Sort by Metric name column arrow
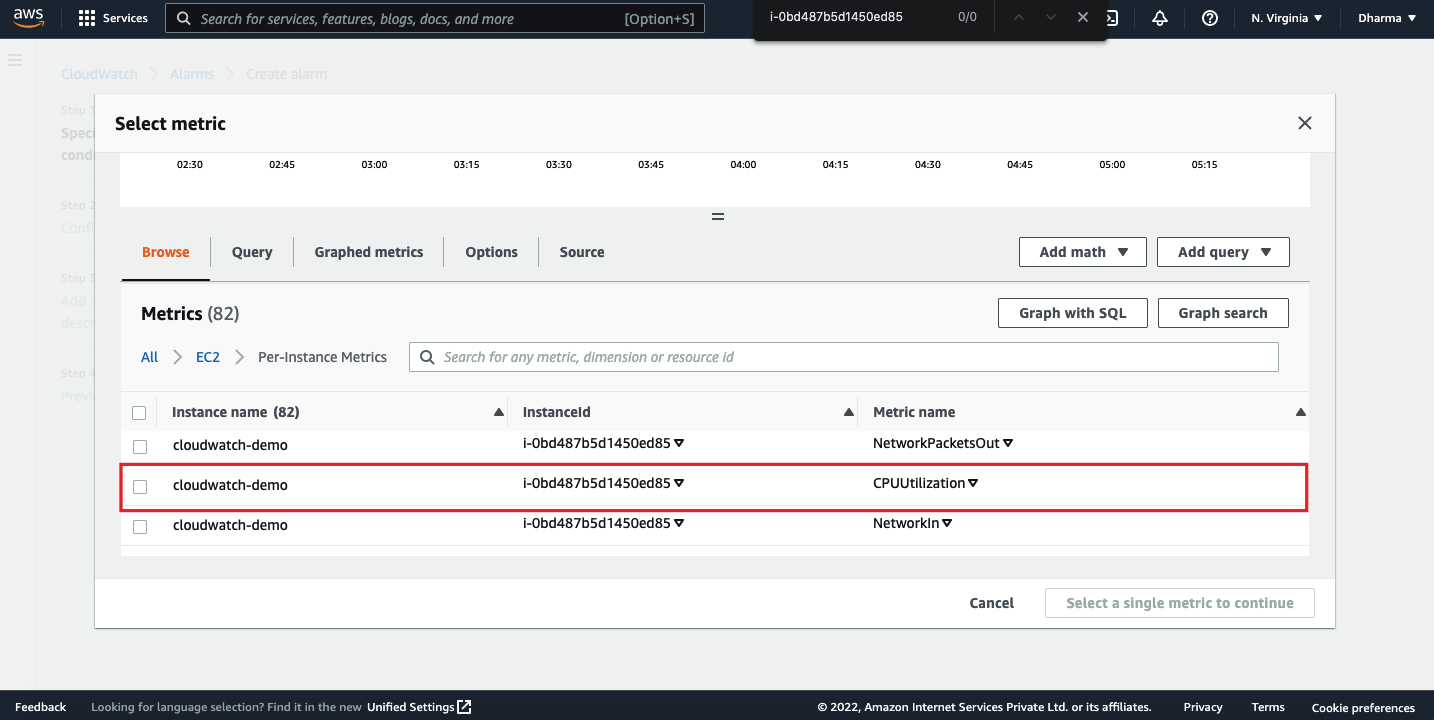The width and height of the screenshot is (1434, 720). tap(1300, 412)
